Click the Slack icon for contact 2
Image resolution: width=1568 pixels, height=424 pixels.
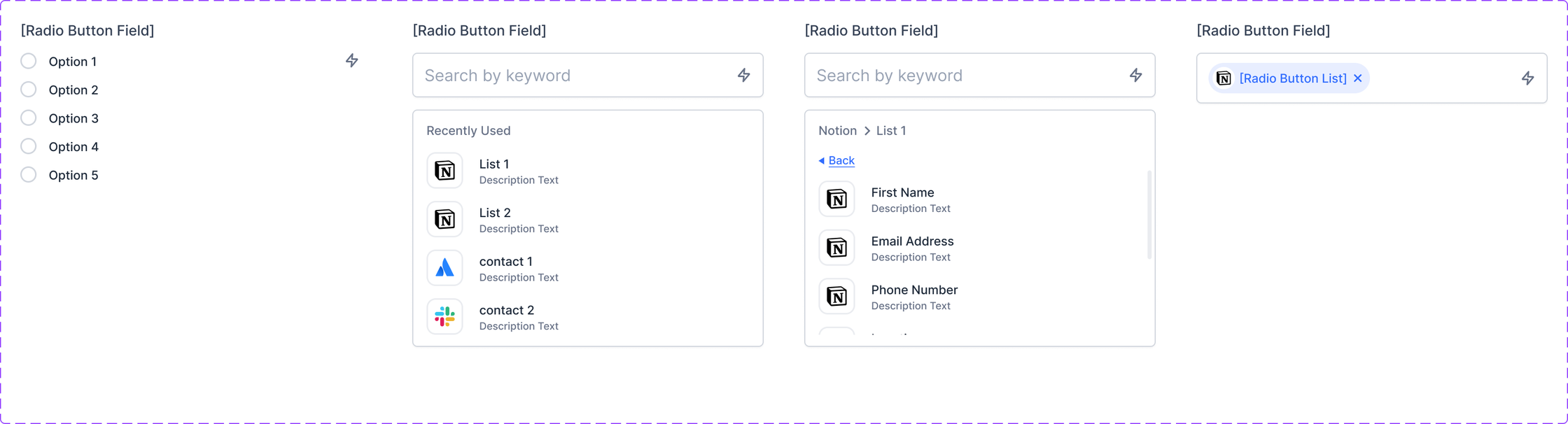click(445, 316)
